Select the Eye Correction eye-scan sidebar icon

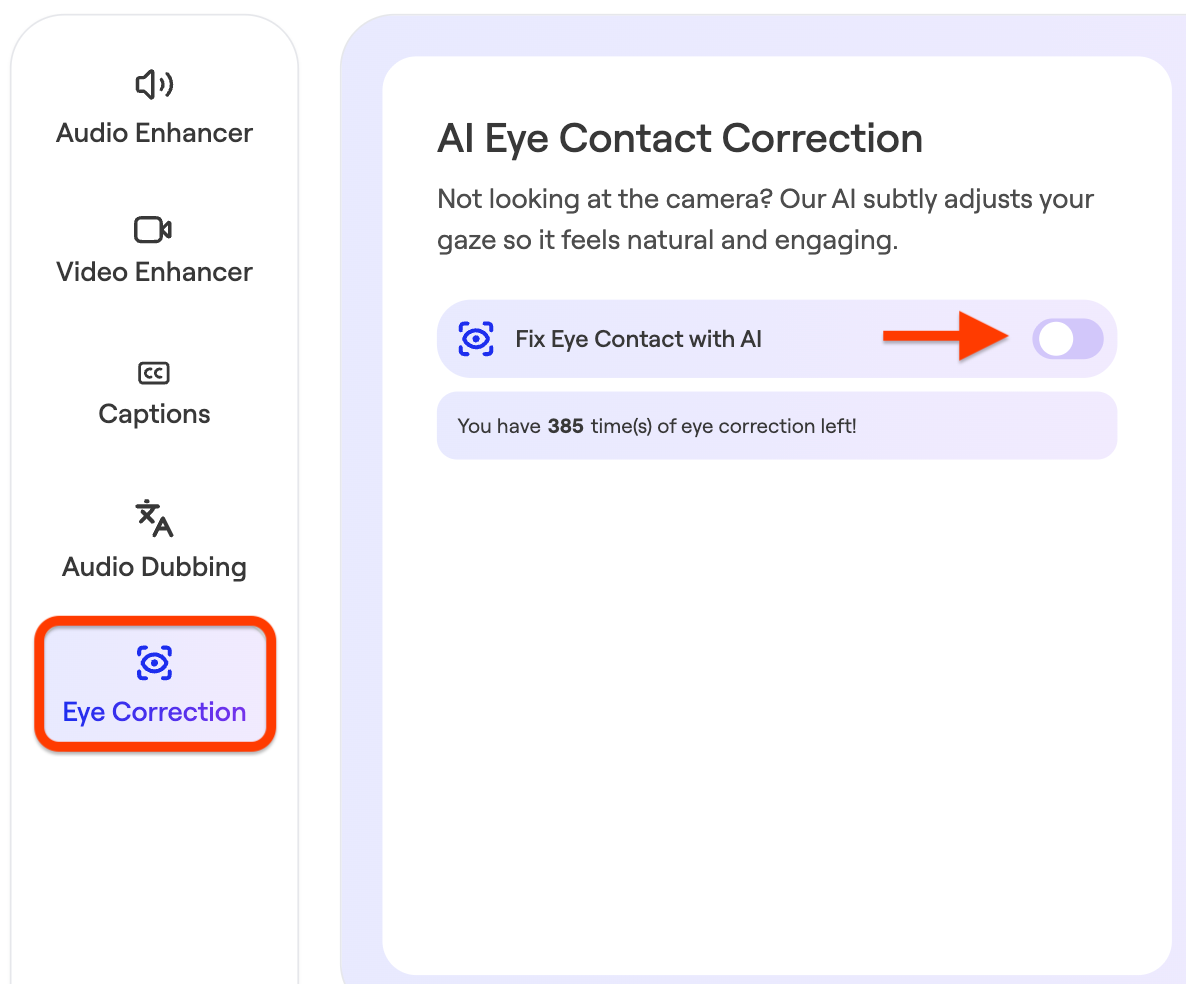154,663
